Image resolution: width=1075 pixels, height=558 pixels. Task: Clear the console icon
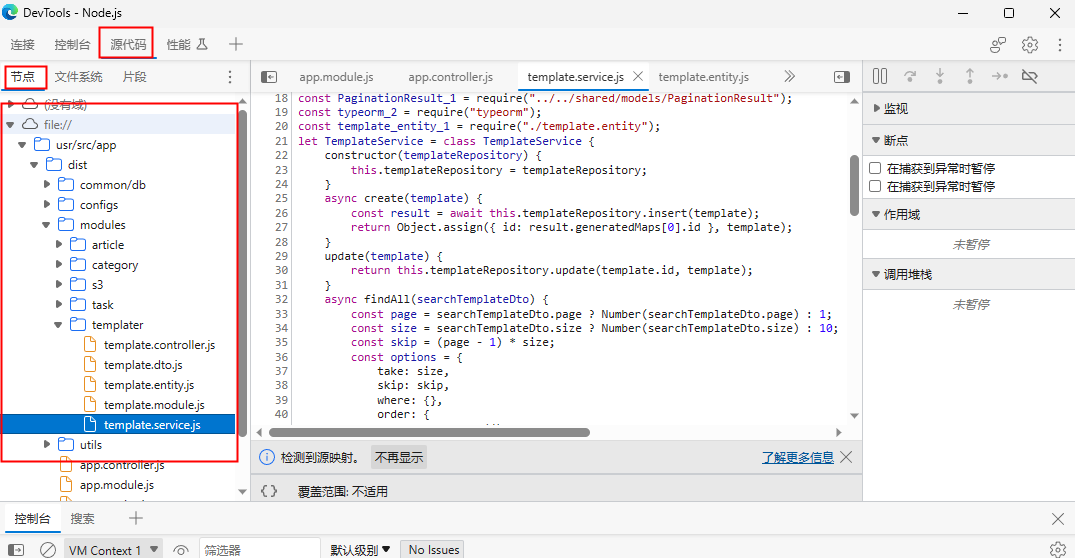[48, 550]
